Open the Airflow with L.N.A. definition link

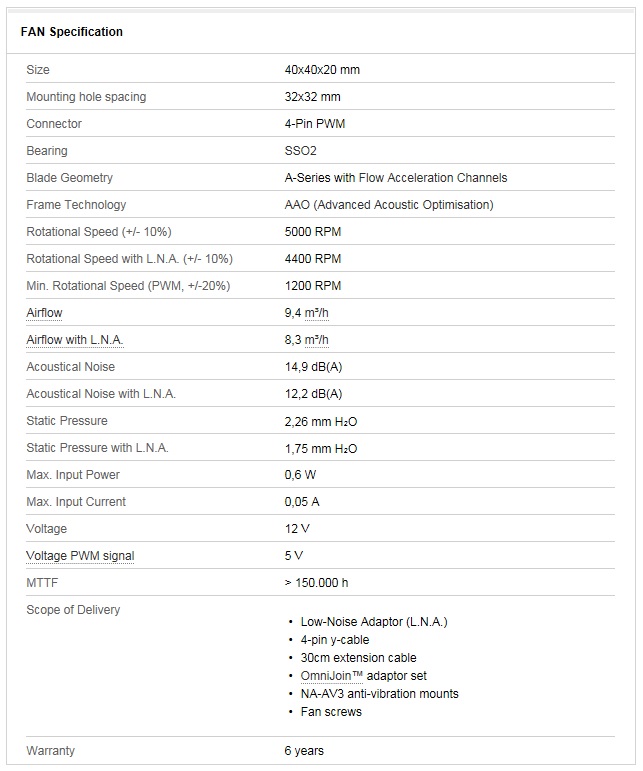click(75, 340)
